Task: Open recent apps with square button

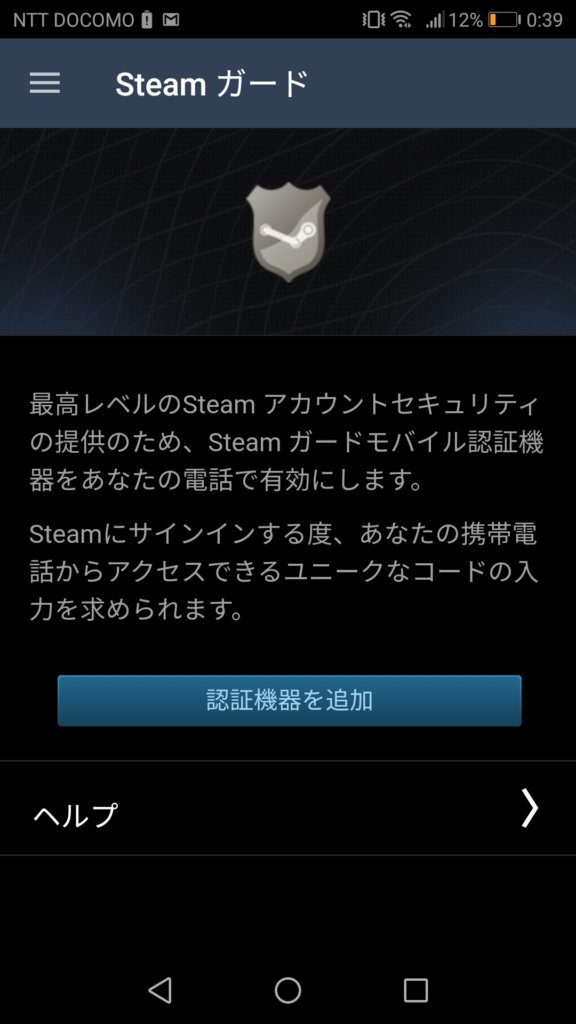Action: tap(415, 990)
